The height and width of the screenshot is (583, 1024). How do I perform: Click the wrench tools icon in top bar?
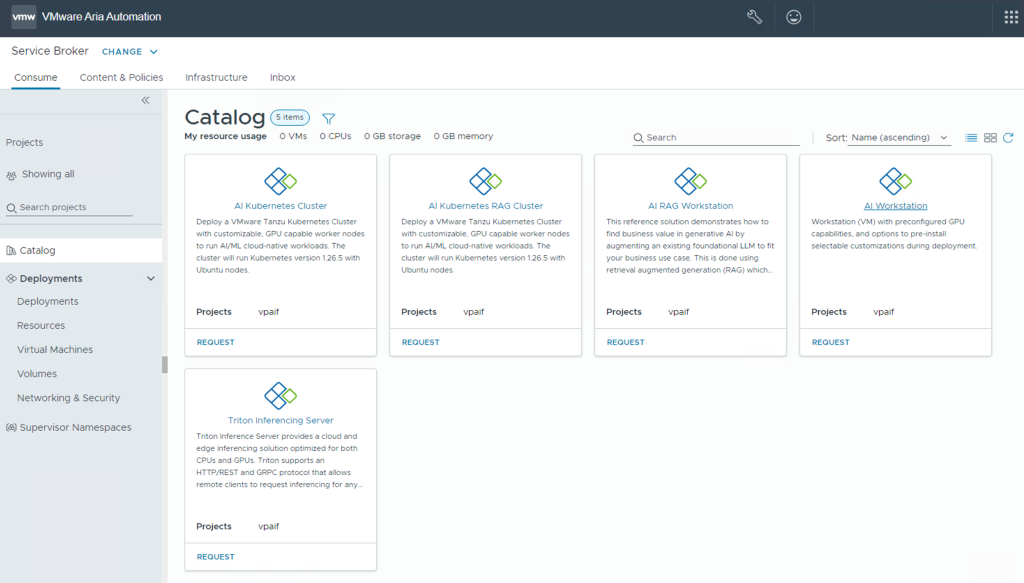click(755, 16)
